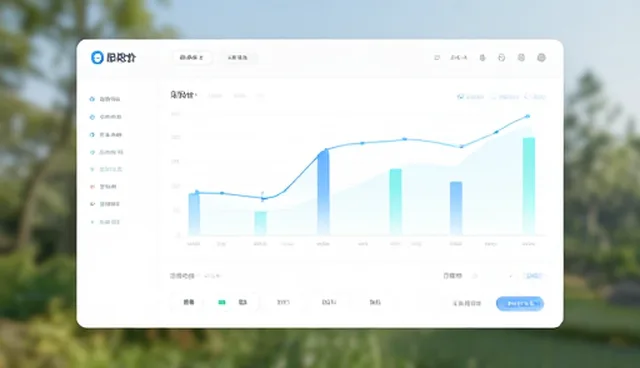This screenshot has height=368, width=640.
Task: Open the last sidebar menu entry
Action: coord(105,222)
